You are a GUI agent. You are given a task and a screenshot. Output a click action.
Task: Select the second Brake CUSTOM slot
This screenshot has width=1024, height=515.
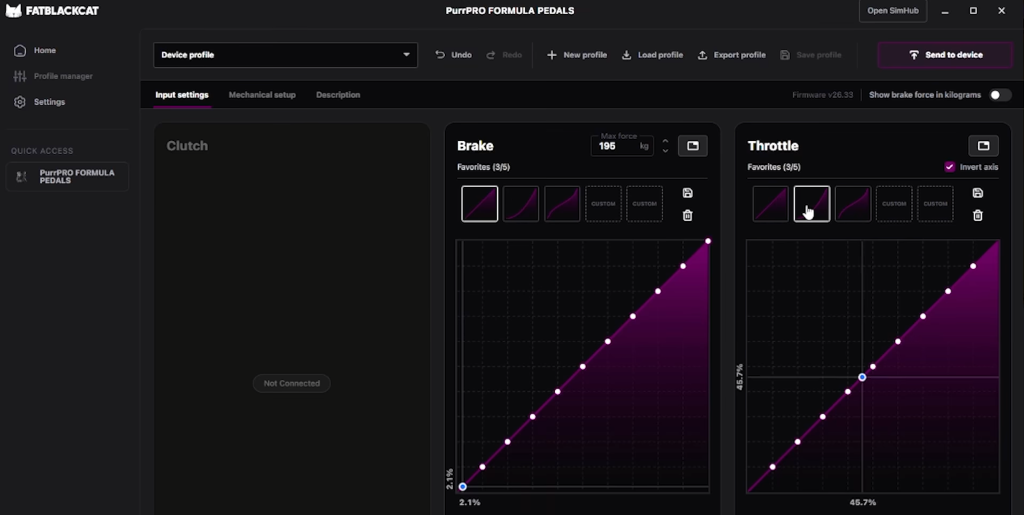tap(645, 204)
